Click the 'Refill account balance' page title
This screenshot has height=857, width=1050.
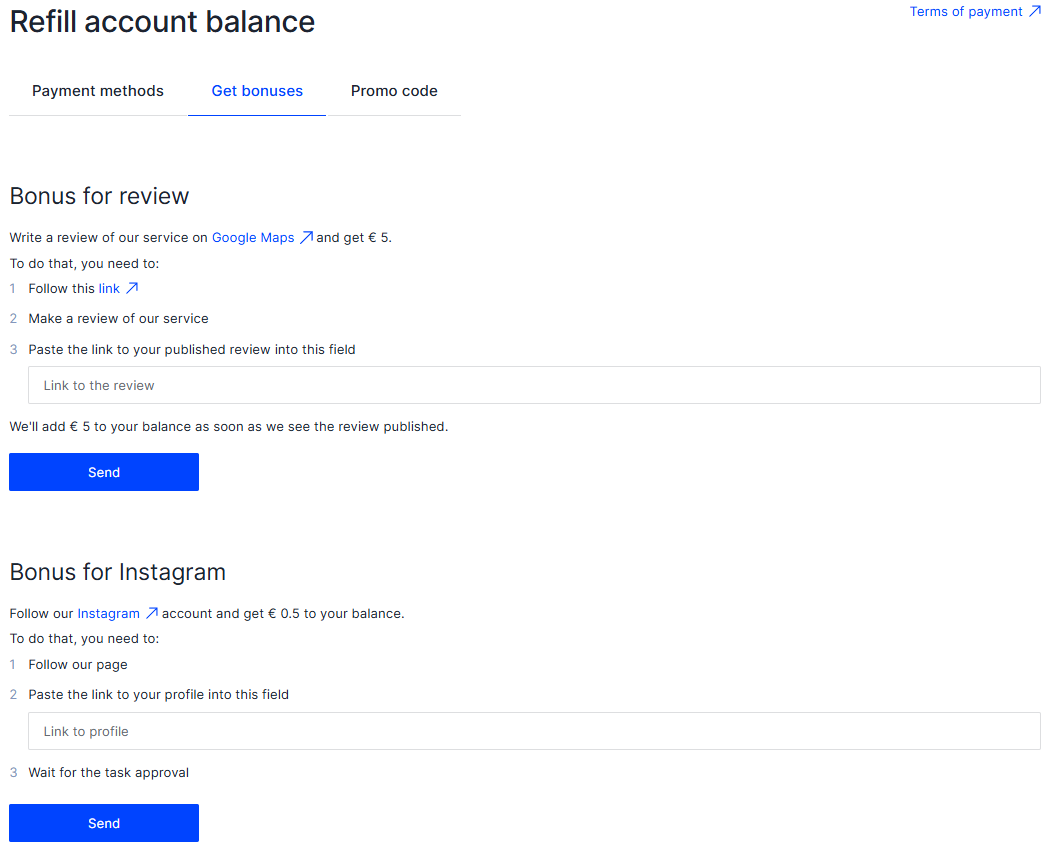pyautogui.click(x=162, y=22)
